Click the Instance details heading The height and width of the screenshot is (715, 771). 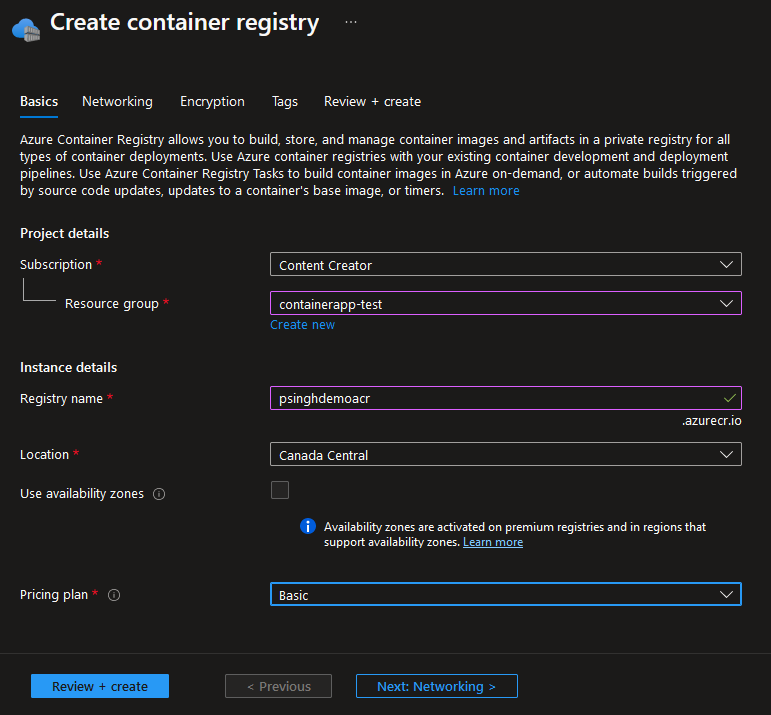pos(68,368)
